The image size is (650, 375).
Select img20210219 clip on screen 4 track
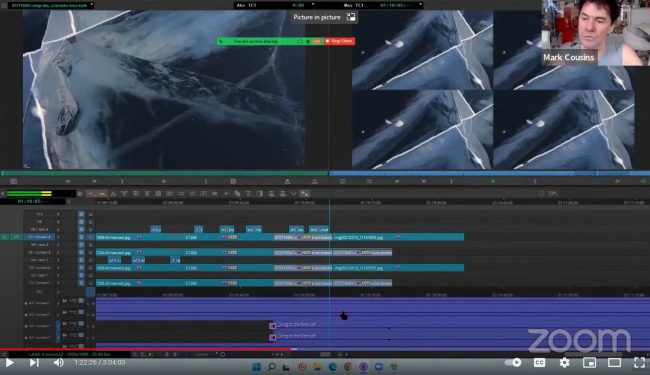(x=398, y=237)
